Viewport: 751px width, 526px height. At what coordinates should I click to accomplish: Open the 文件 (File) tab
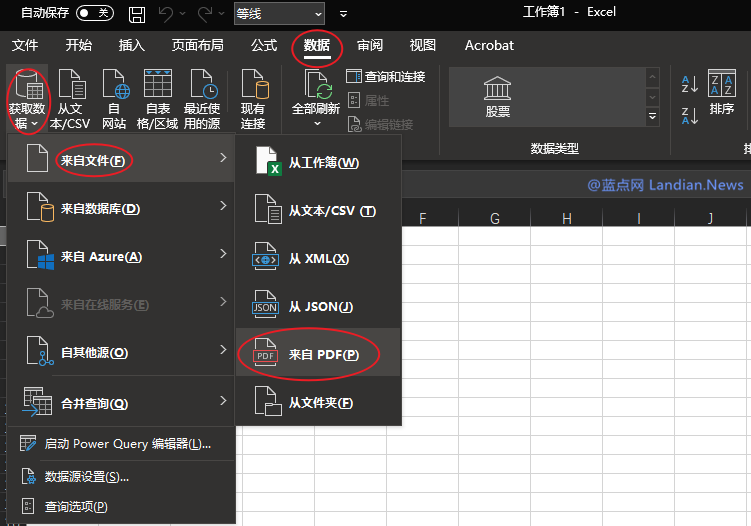click(x=25, y=45)
